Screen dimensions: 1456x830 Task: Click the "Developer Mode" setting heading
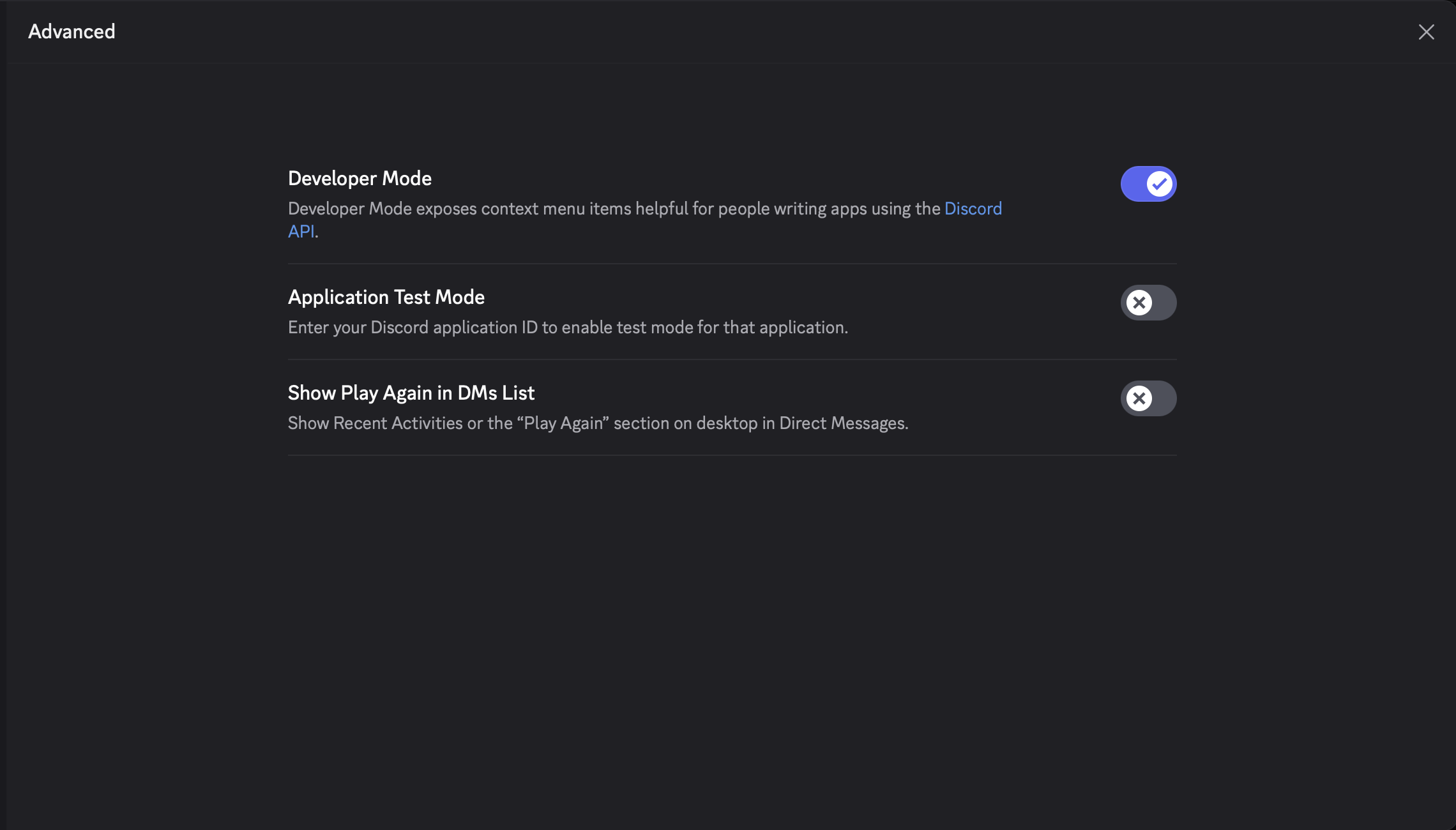(360, 178)
